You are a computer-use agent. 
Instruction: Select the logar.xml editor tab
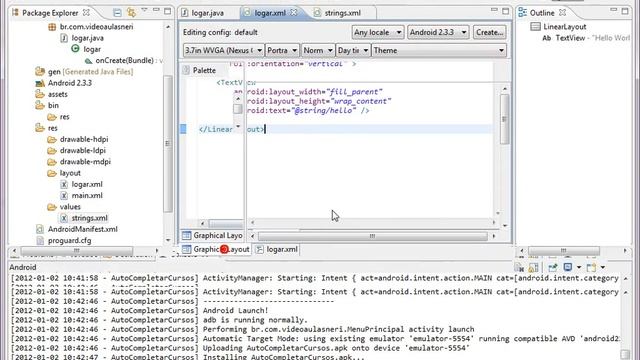[x=270, y=13]
